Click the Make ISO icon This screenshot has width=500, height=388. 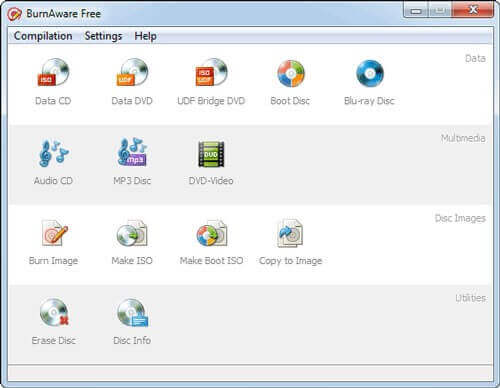(x=132, y=242)
